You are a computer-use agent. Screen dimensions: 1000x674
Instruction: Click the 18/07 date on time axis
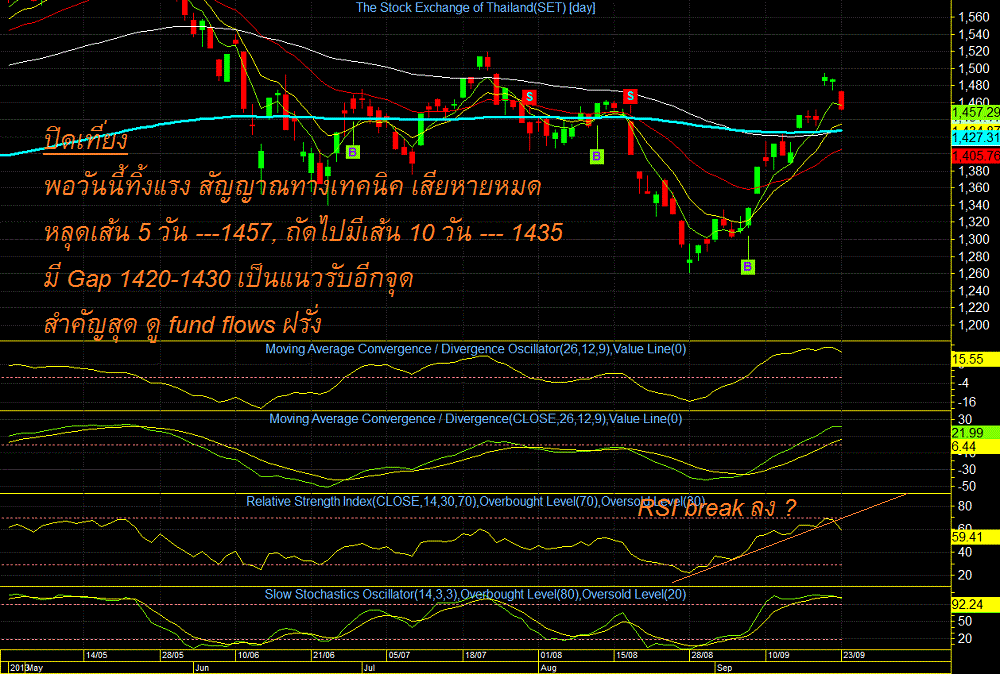pyautogui.click(x=475, y=655)
